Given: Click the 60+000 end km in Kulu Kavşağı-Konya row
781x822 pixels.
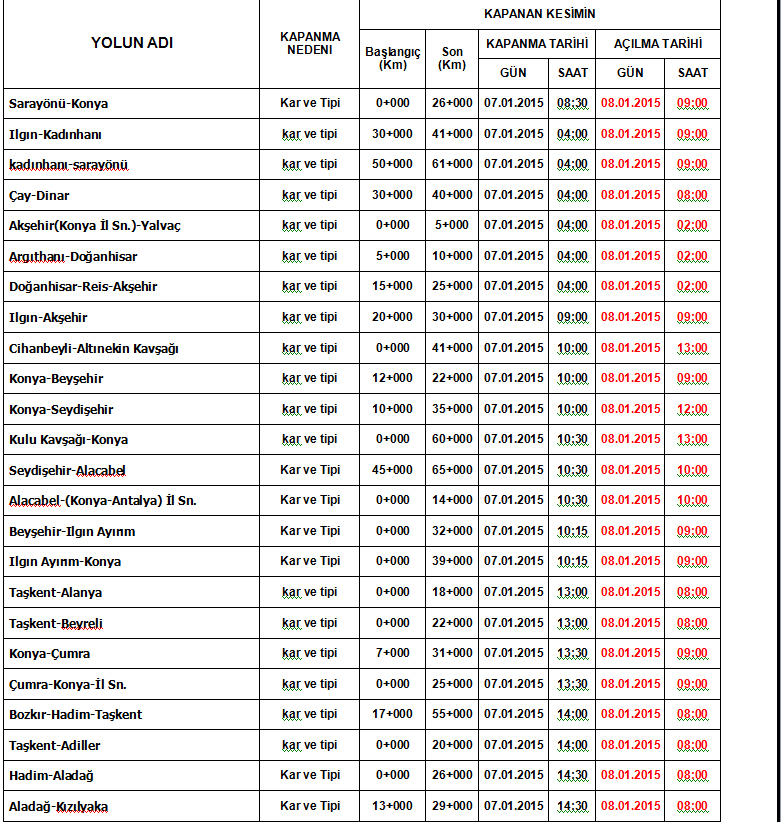Looking at the screenshot, I should 452,439.
